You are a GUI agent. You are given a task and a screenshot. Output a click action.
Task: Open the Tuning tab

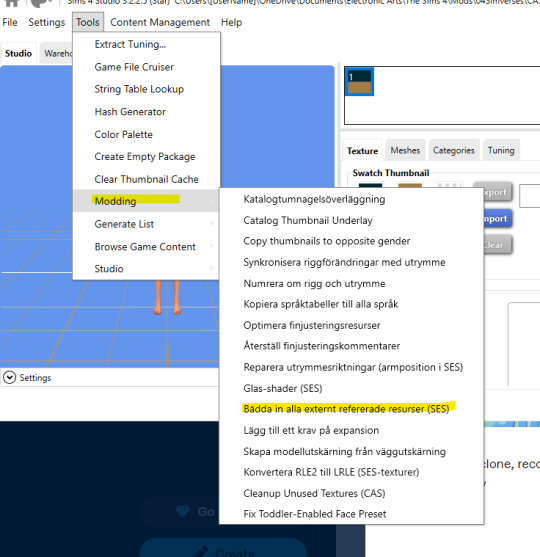(x=501, y=150)
